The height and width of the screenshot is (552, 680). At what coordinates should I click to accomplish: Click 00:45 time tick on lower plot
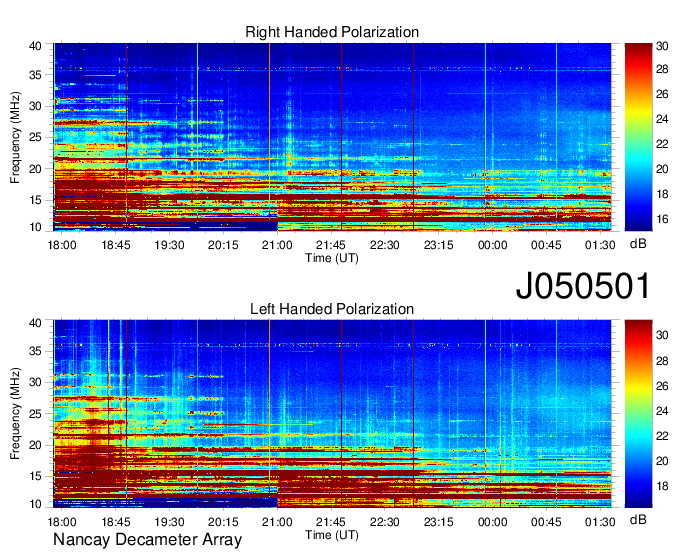(546, 522)
